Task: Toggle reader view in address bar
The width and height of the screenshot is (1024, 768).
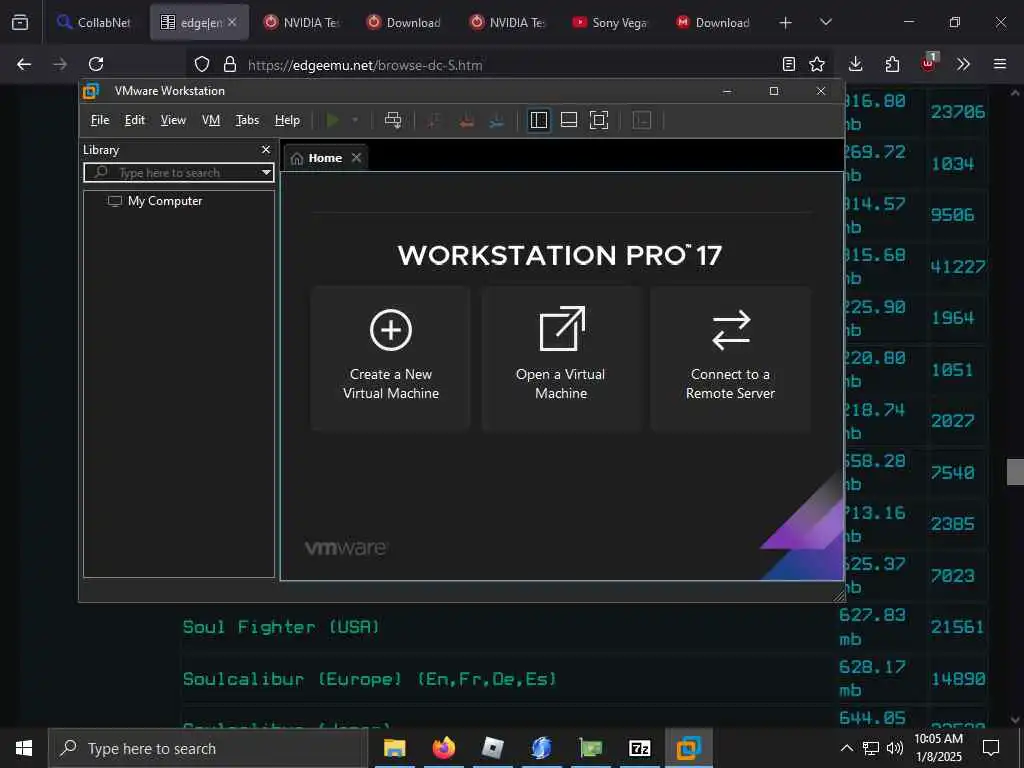Action: 789,64
